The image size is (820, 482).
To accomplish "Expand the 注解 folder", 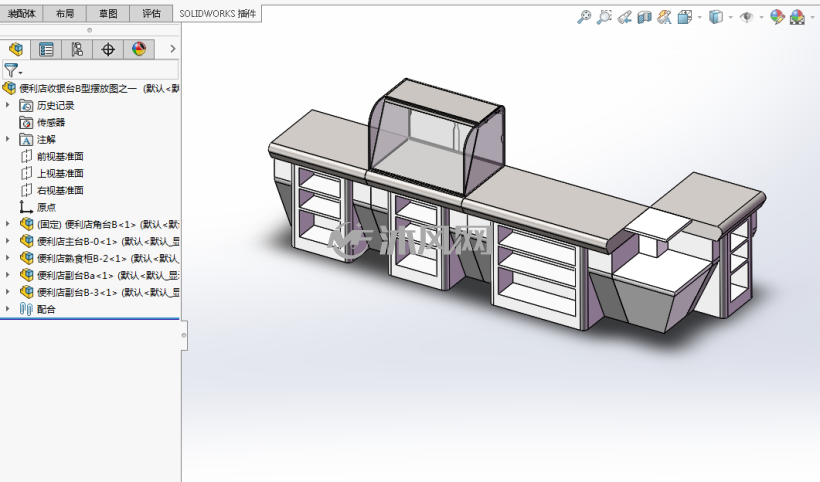I will (7, 139).
